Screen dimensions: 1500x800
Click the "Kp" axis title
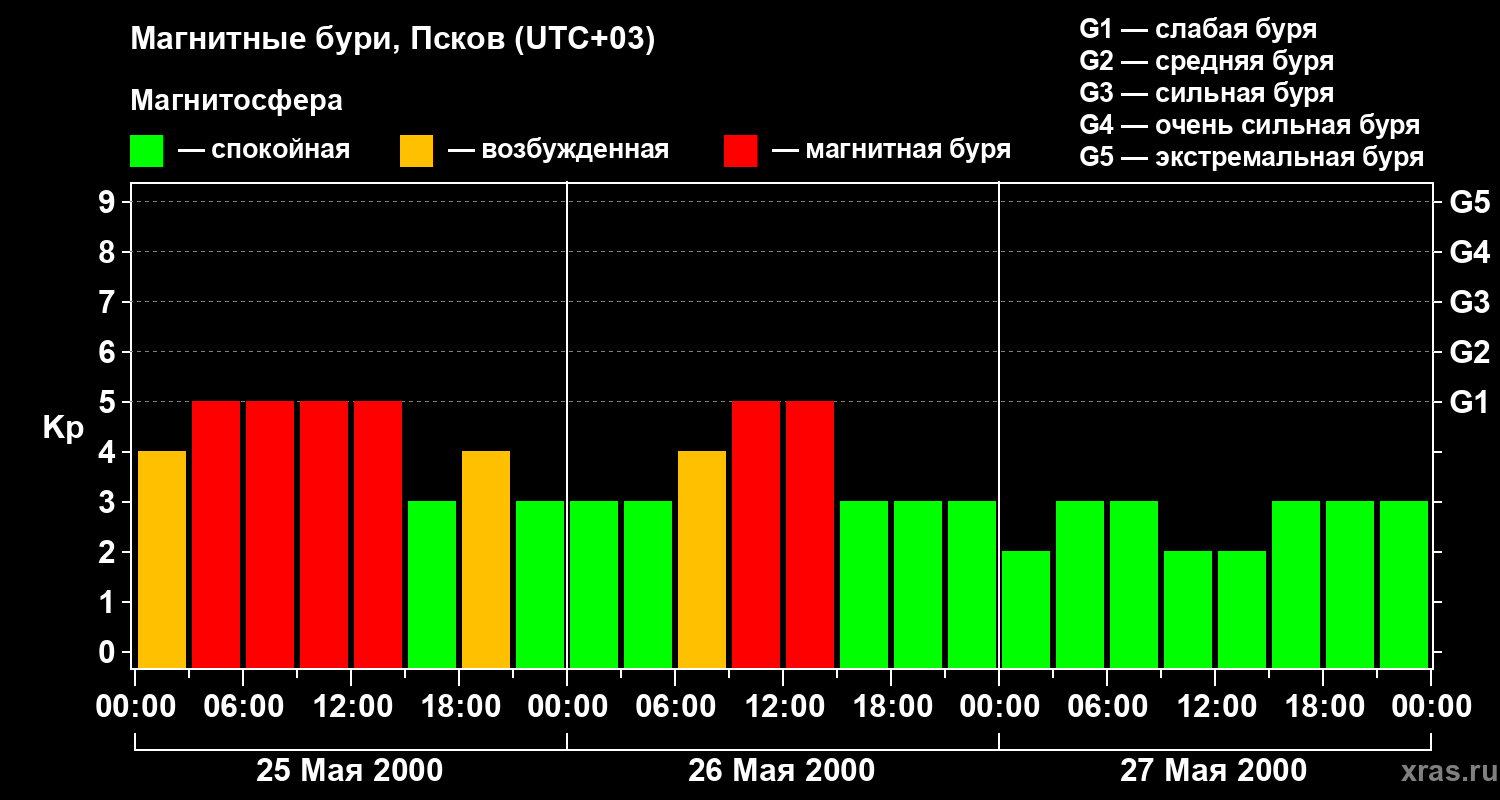(x=63, y=428)
